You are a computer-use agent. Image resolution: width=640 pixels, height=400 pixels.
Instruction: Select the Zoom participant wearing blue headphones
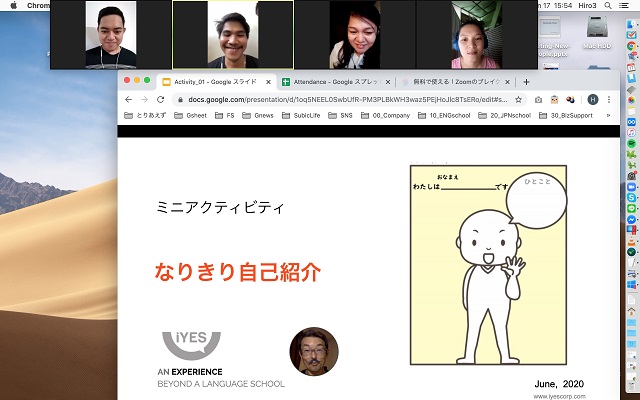(x=476, y=35)
